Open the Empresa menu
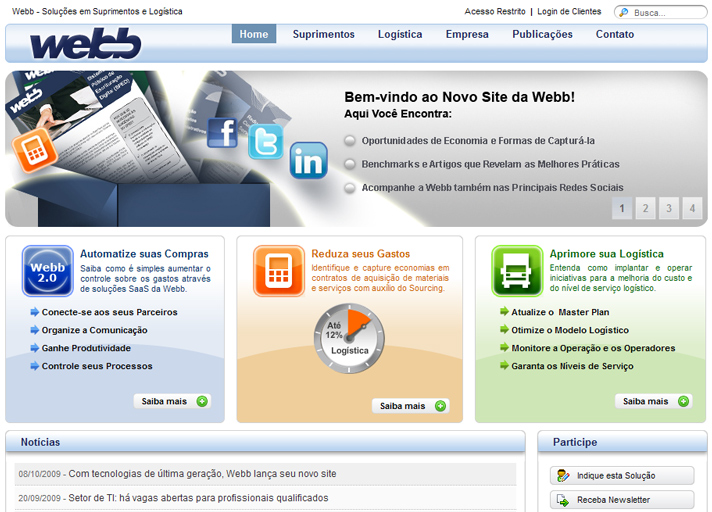The height and width of the screenshot is (512, 712). [x=467, y=34]
